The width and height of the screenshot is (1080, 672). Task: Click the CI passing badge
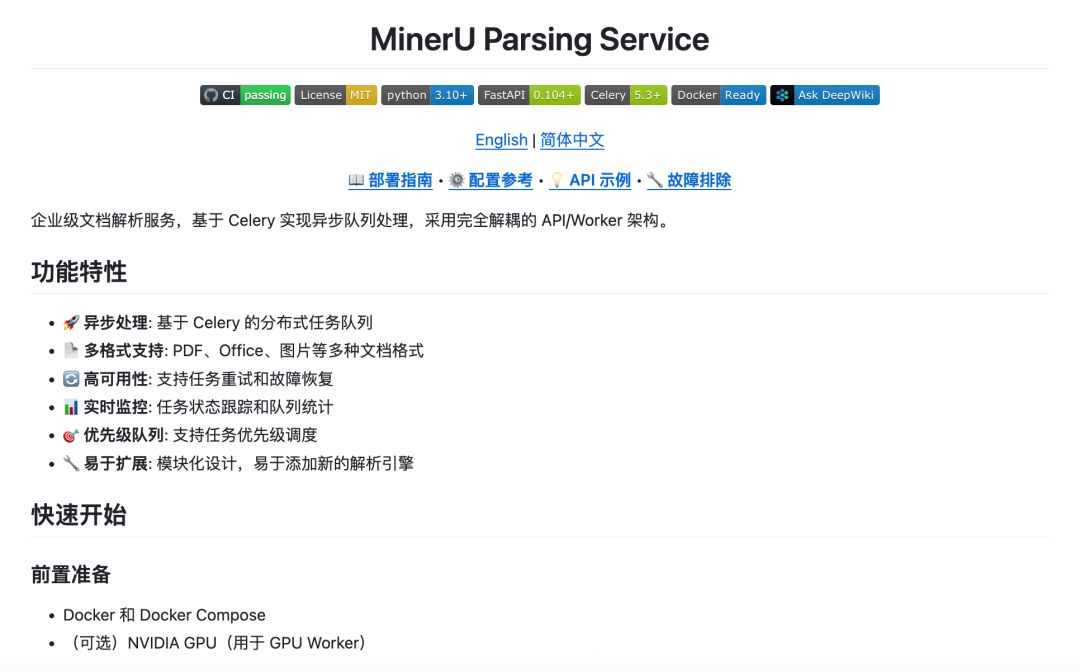pos(245,95)
